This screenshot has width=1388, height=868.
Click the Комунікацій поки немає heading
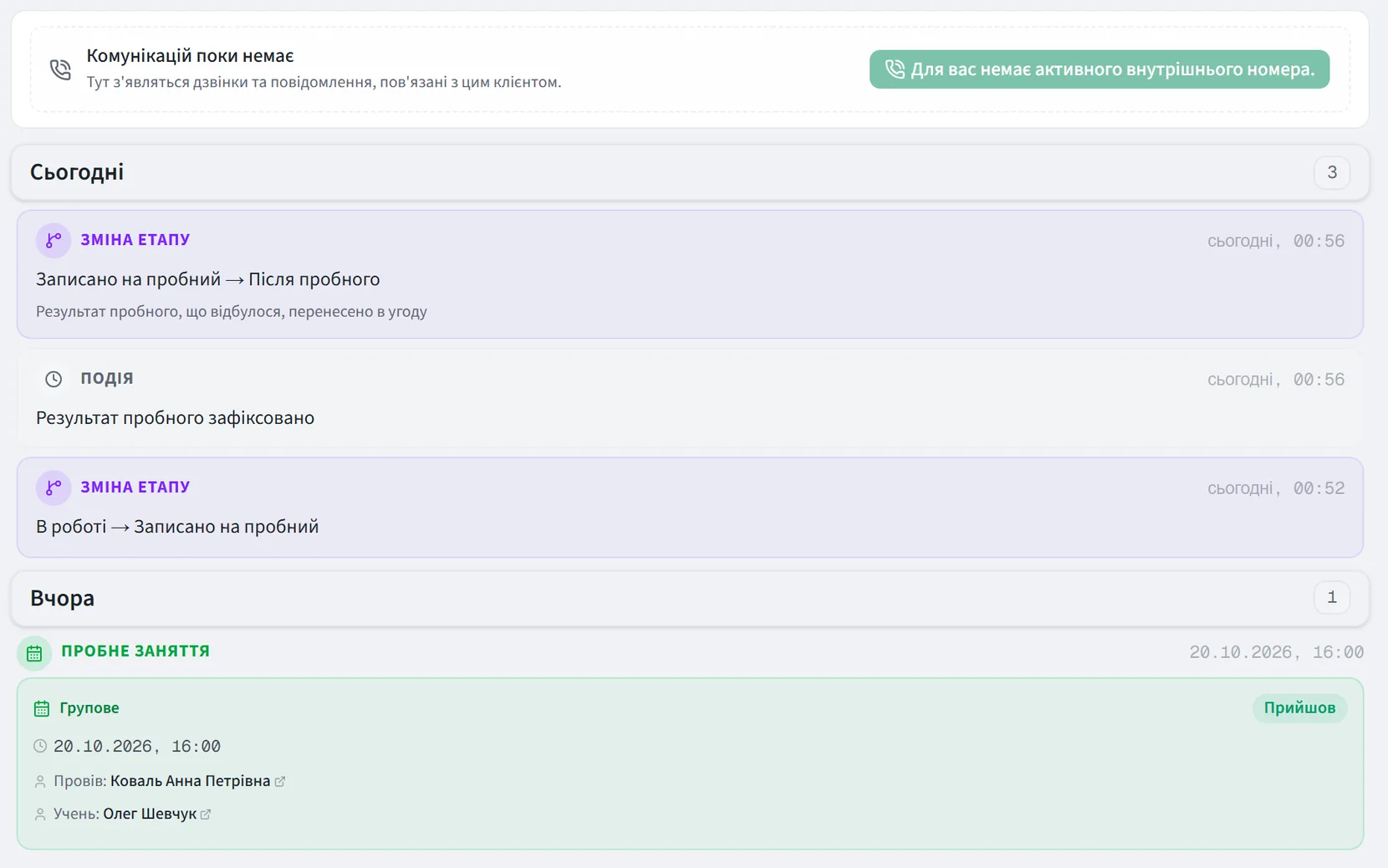coord(190,56)
